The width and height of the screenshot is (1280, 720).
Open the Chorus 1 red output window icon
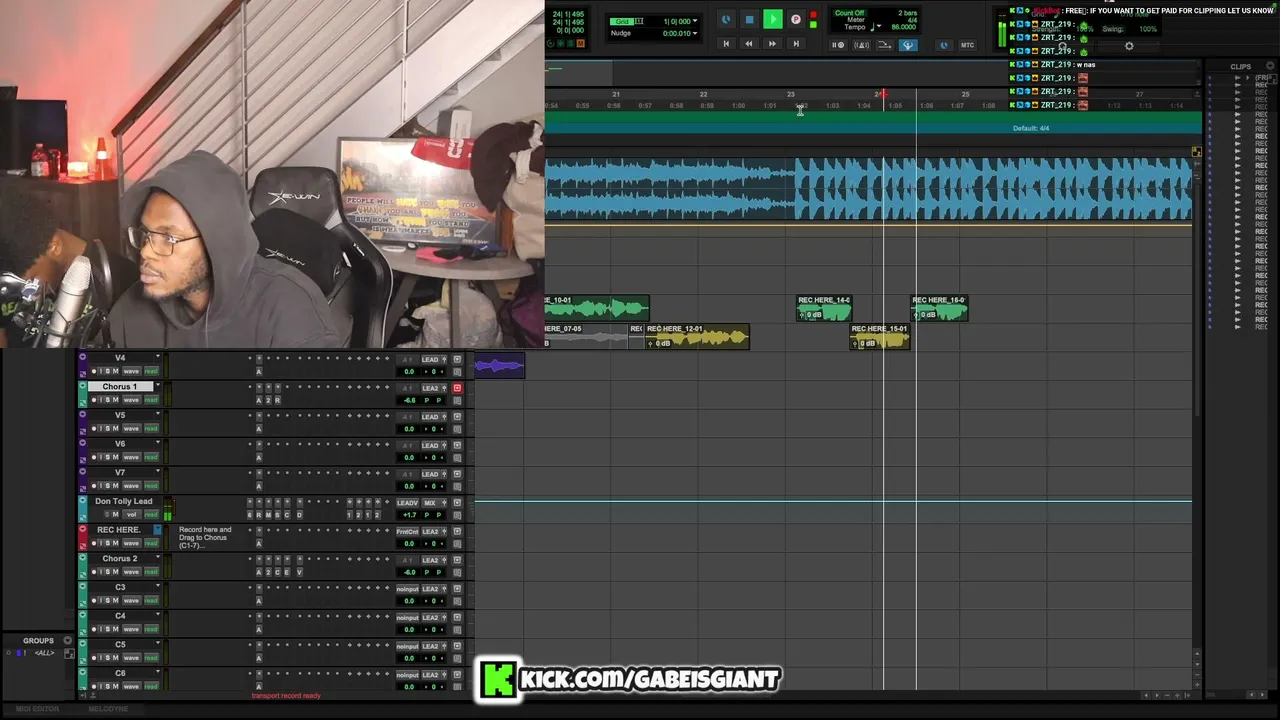(457, 388)
